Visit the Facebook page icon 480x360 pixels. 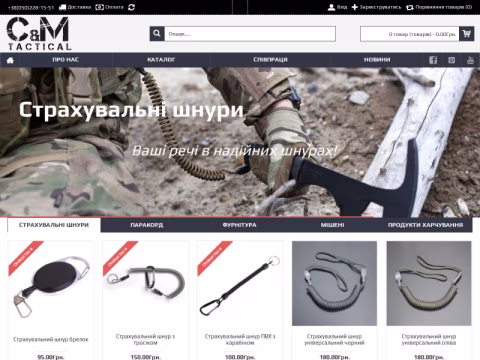tap(433, 60)
